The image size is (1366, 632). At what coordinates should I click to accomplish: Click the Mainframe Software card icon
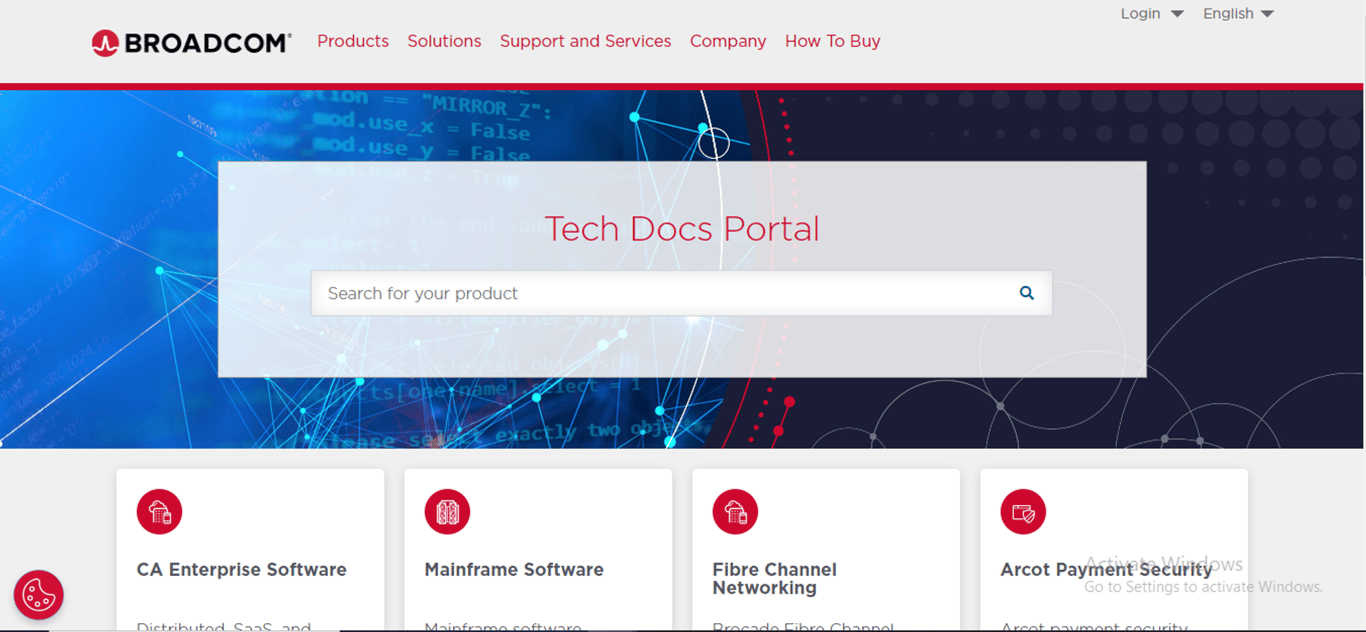(447, 513)
